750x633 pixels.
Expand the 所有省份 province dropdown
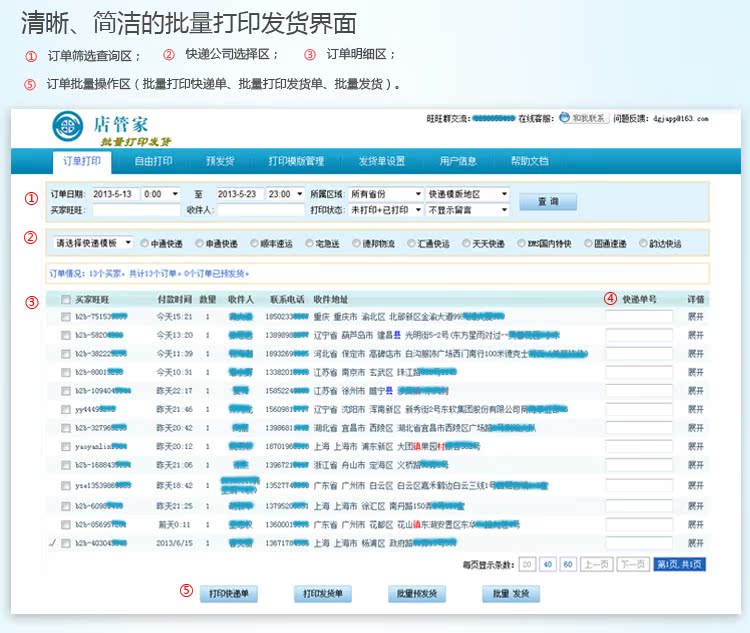pos(386,194)
